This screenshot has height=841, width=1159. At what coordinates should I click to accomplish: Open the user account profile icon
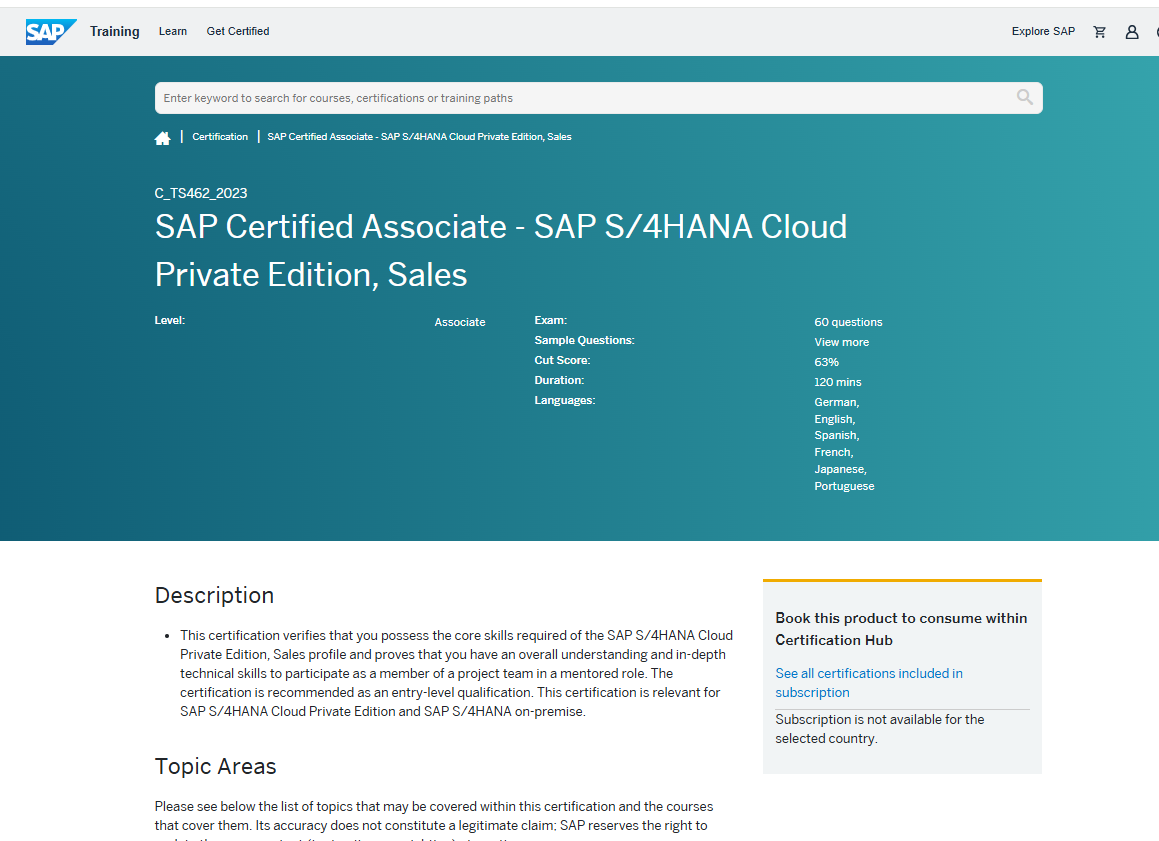click(x=1132, y=32)
